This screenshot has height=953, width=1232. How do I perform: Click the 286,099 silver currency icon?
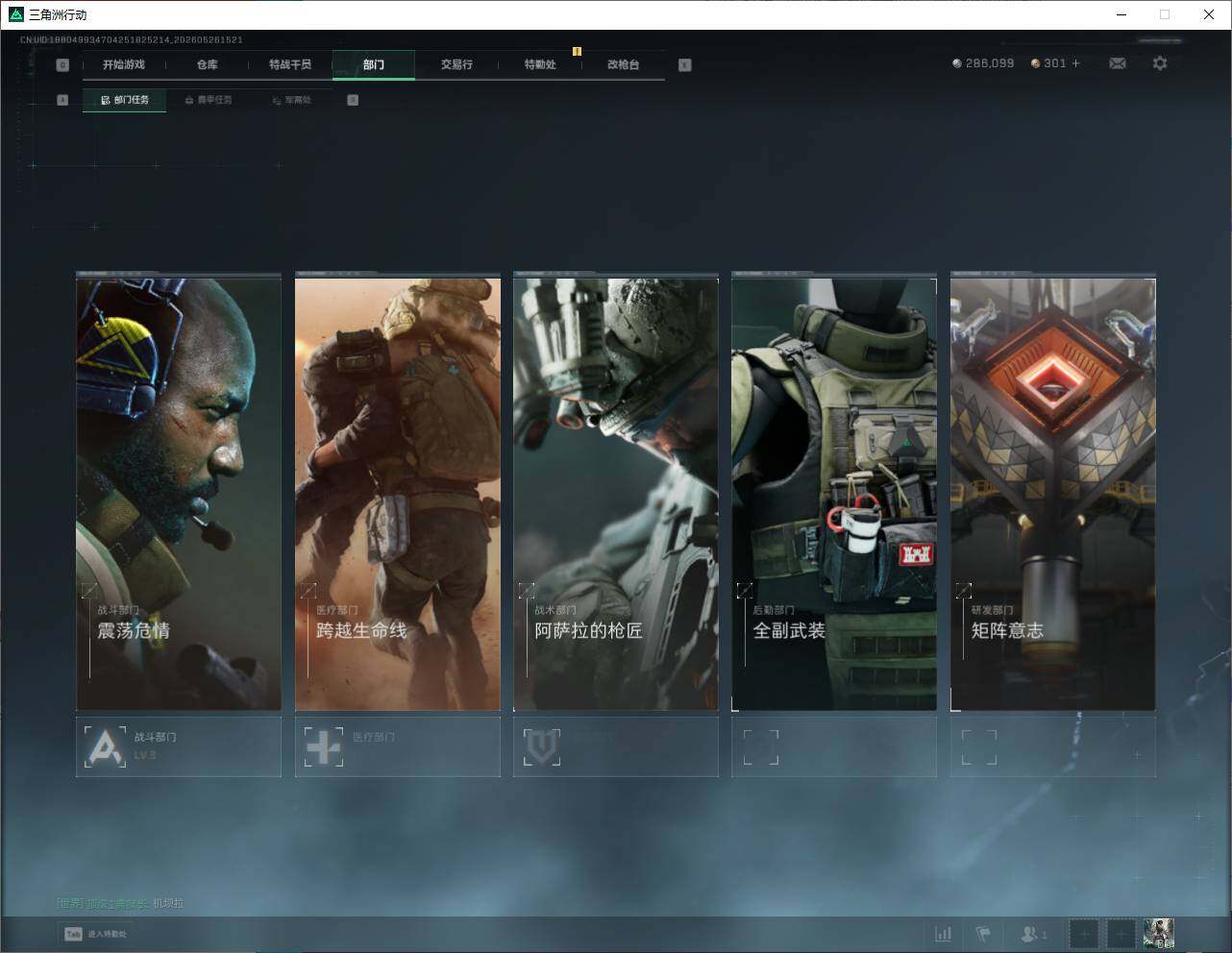pyautogui.click(x=956, y=63)
